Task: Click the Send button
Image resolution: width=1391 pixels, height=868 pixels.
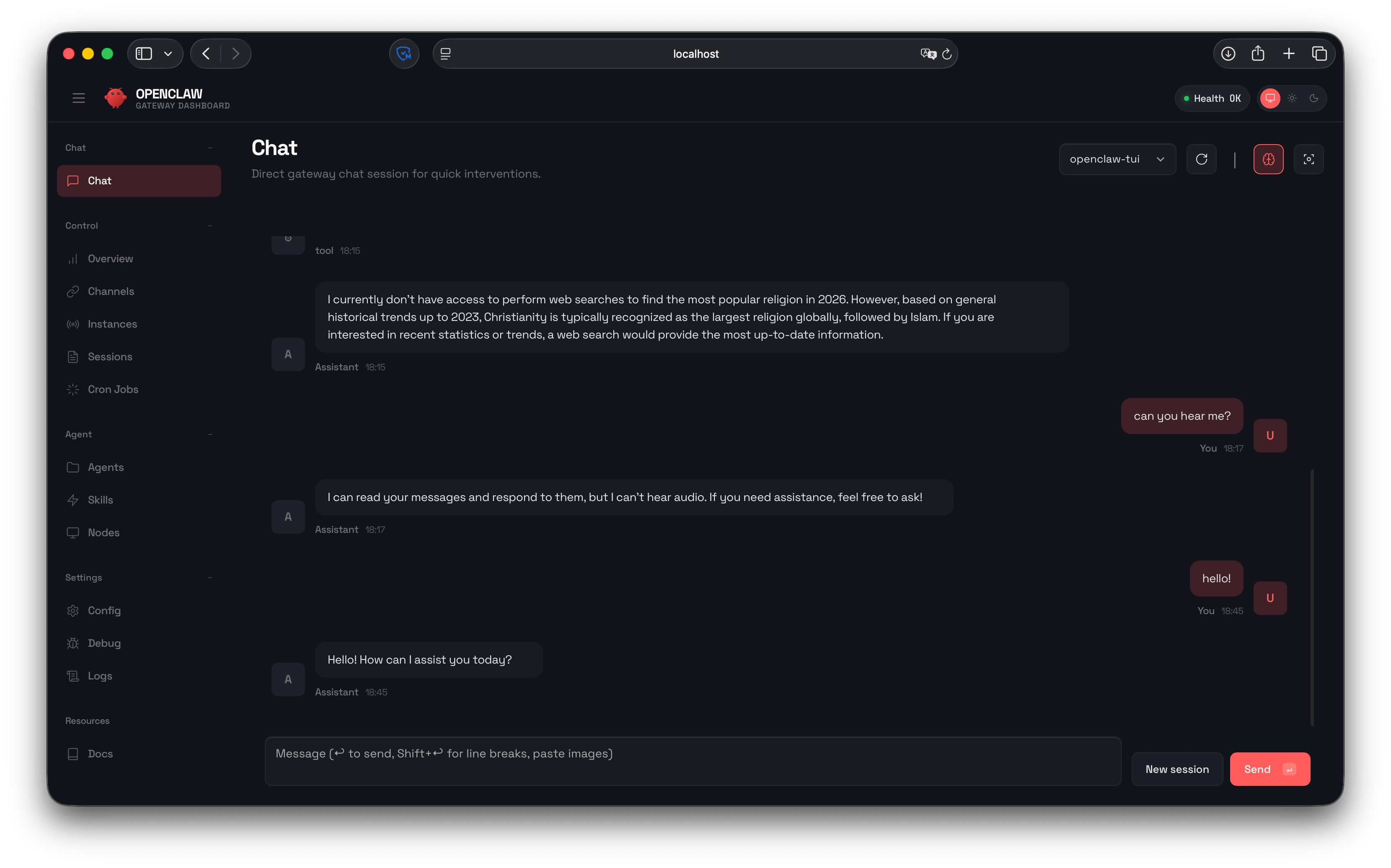Action: point(1269,769)
